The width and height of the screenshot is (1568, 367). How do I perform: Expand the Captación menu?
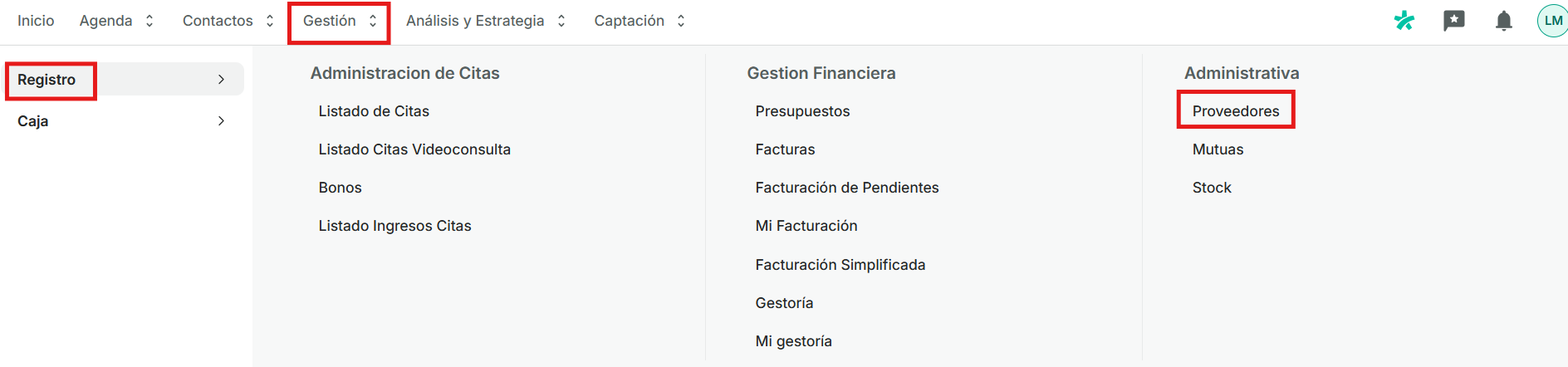point(639,21)
